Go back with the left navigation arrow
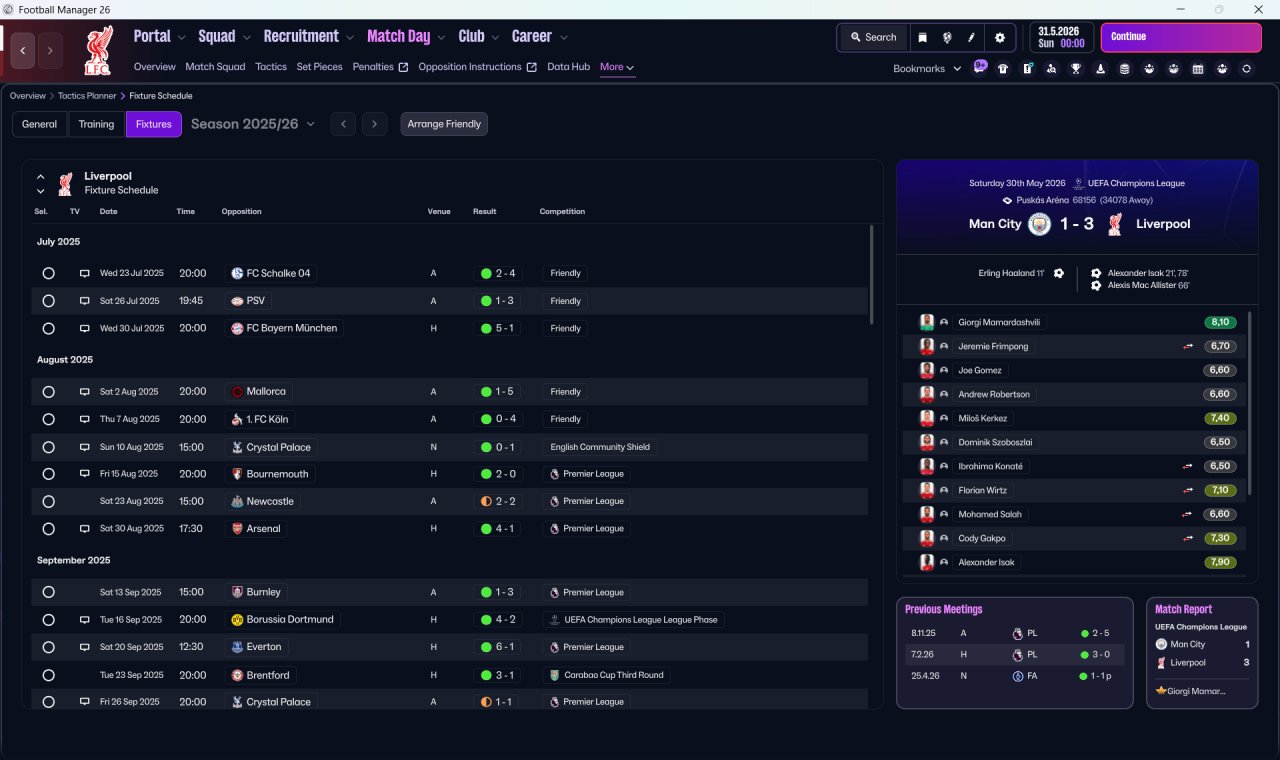Screen dimensions: 1280x760 pos(23,50)
